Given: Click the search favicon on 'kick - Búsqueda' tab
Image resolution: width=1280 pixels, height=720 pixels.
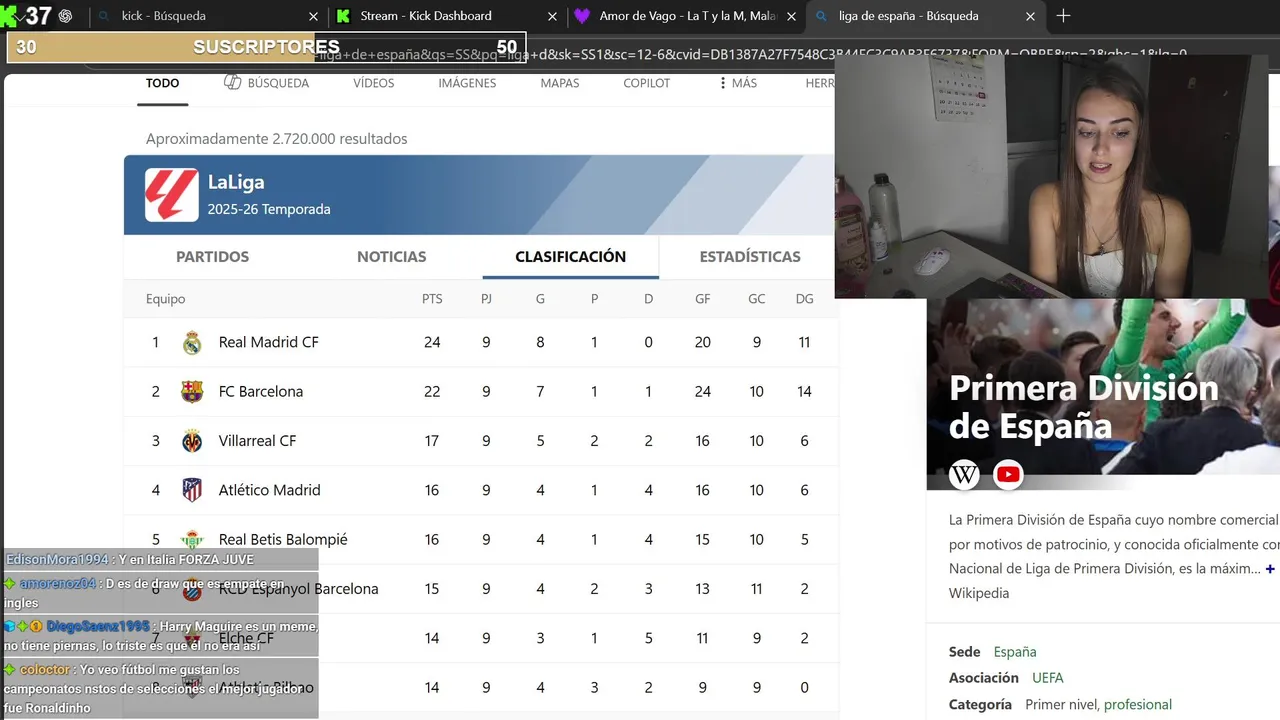Looking at the screenshot, I should [105, 16].
